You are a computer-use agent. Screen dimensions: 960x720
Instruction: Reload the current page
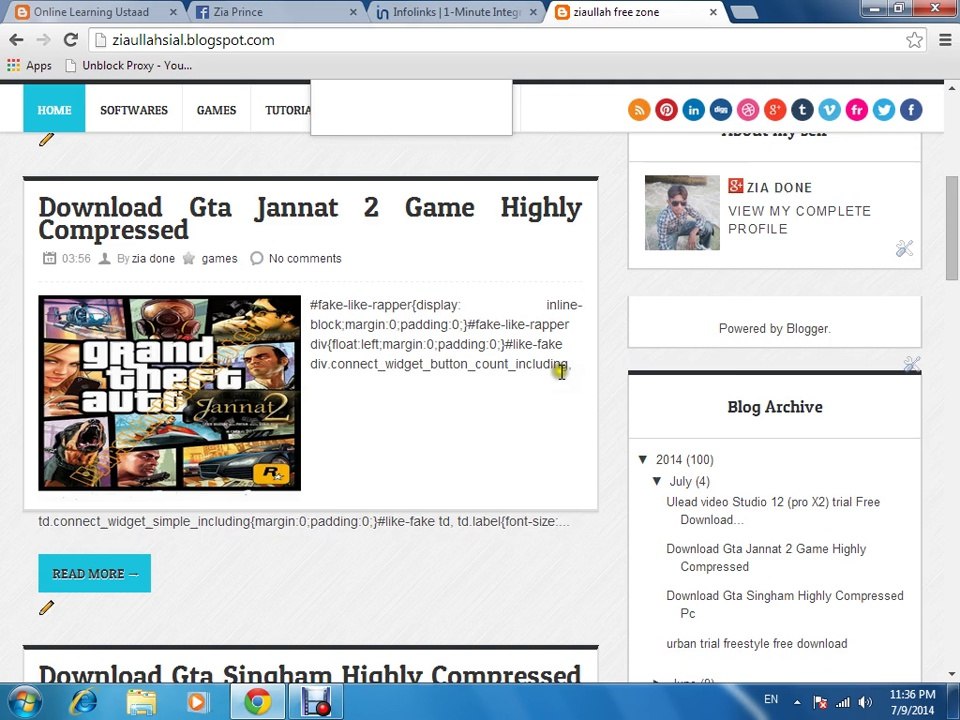71,40
